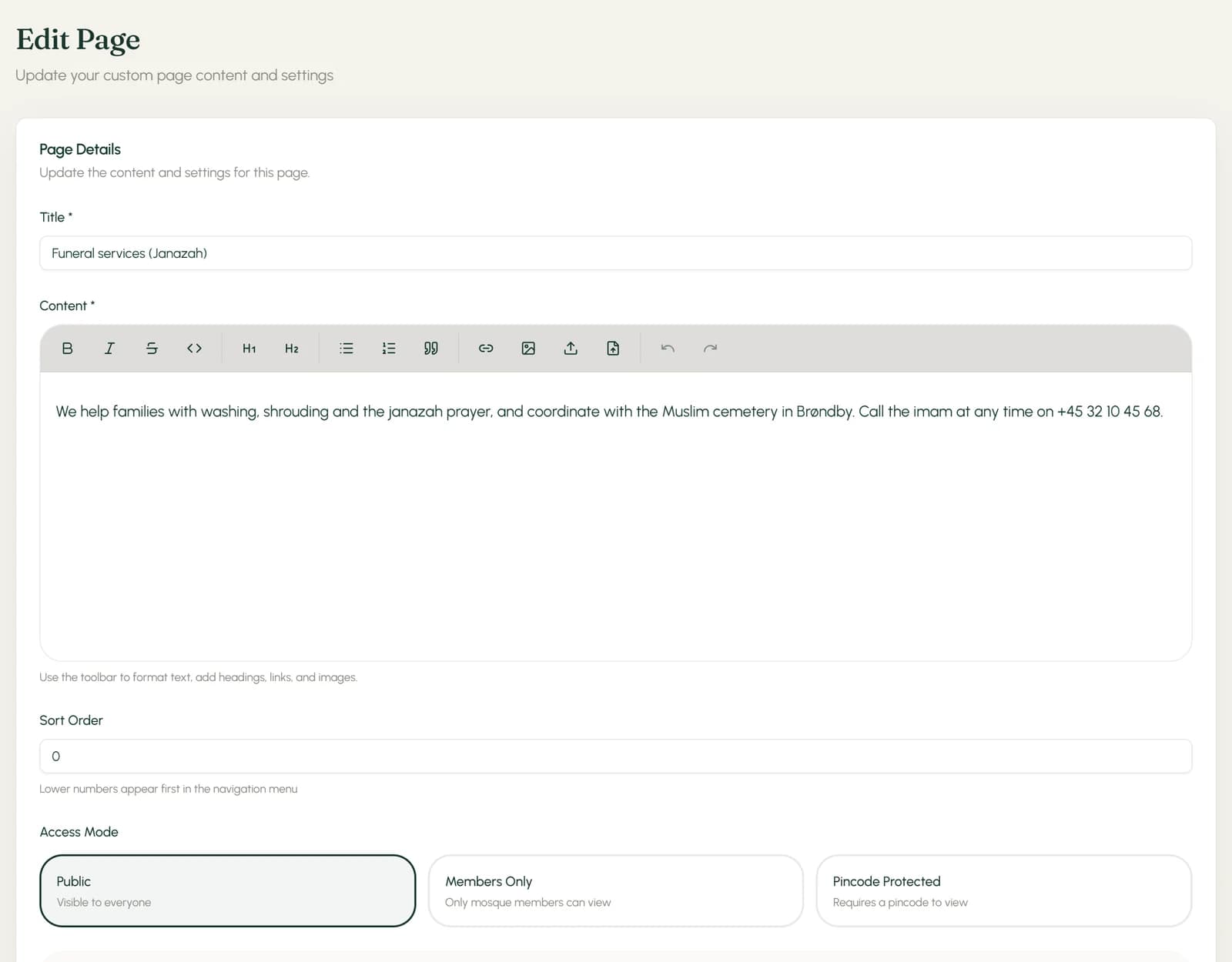
Task: Insert an image into content
Action: tap(528, 349)
